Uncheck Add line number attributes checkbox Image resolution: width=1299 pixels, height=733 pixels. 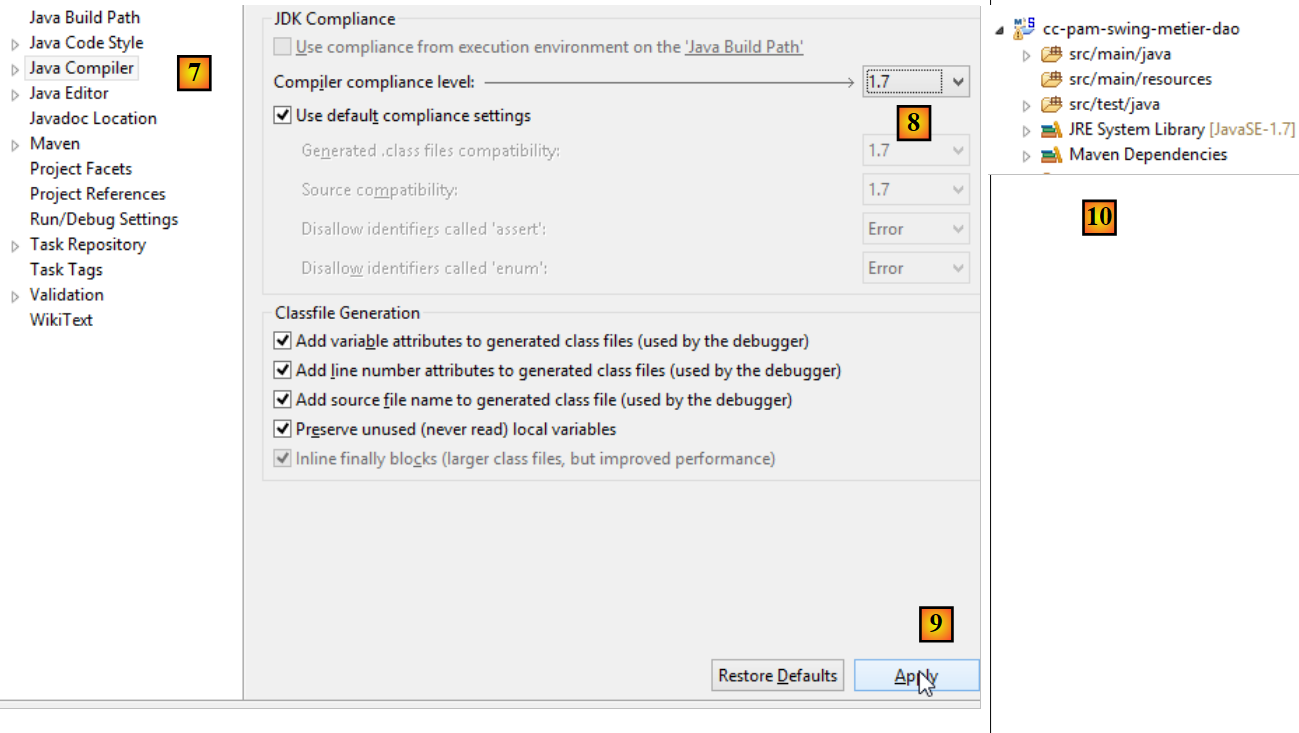283,371
